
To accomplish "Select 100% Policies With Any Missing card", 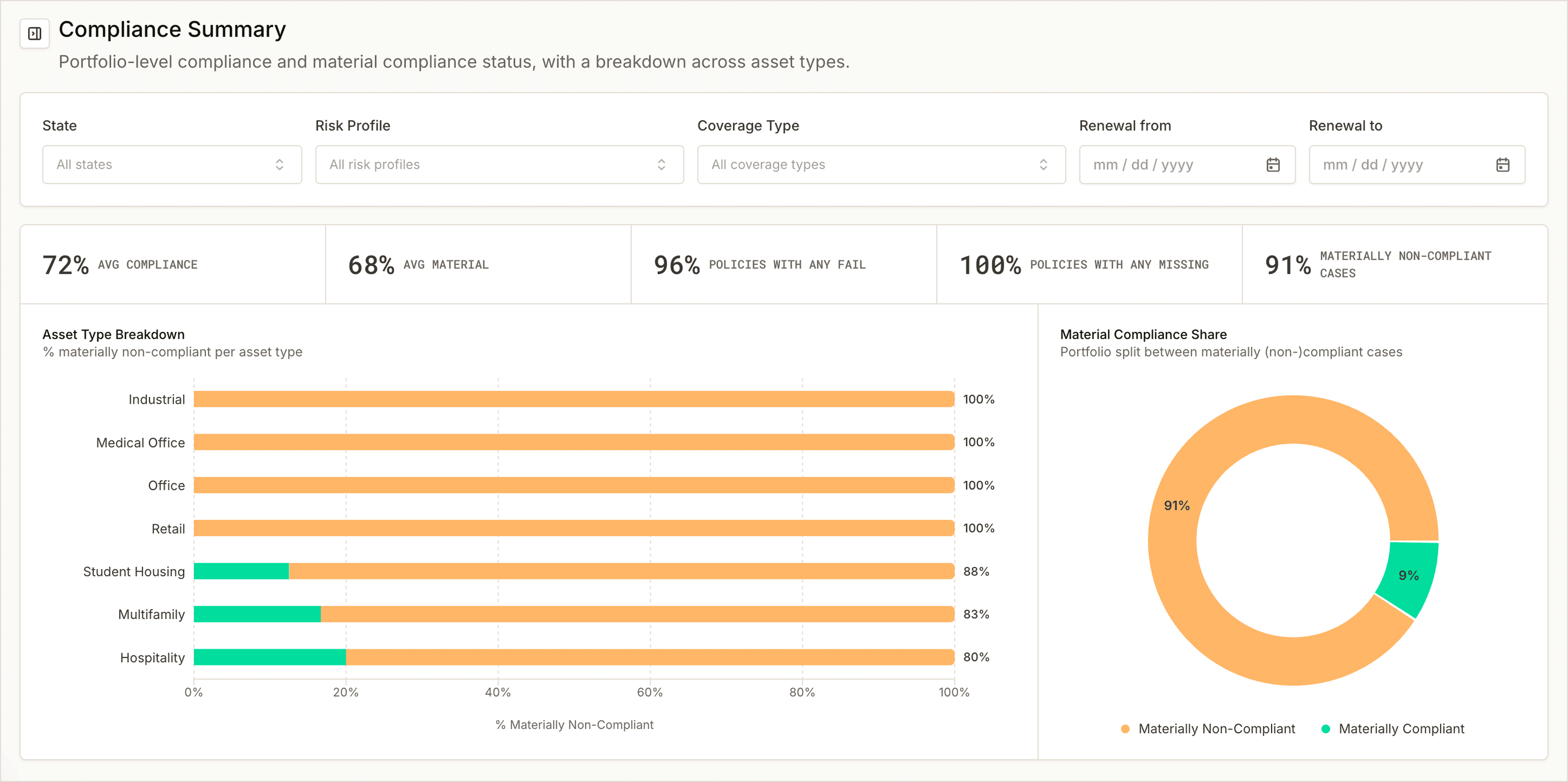I will [1089, 265].
